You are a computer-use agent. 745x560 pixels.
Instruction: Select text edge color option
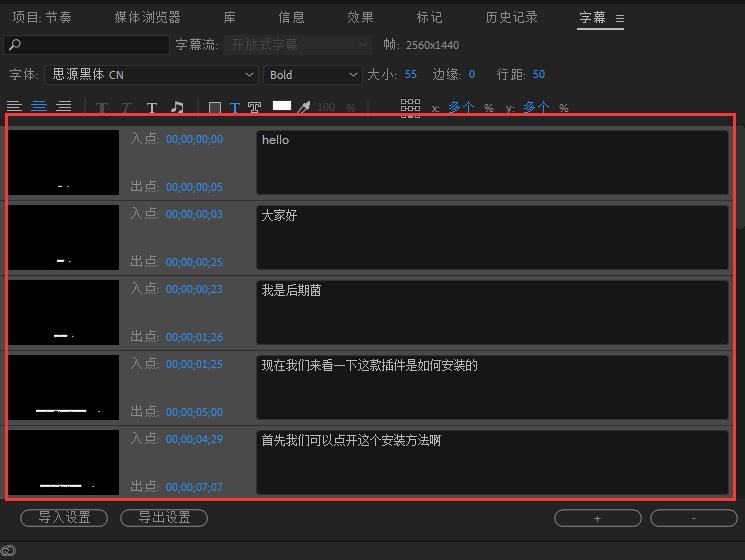click(255, 108)
